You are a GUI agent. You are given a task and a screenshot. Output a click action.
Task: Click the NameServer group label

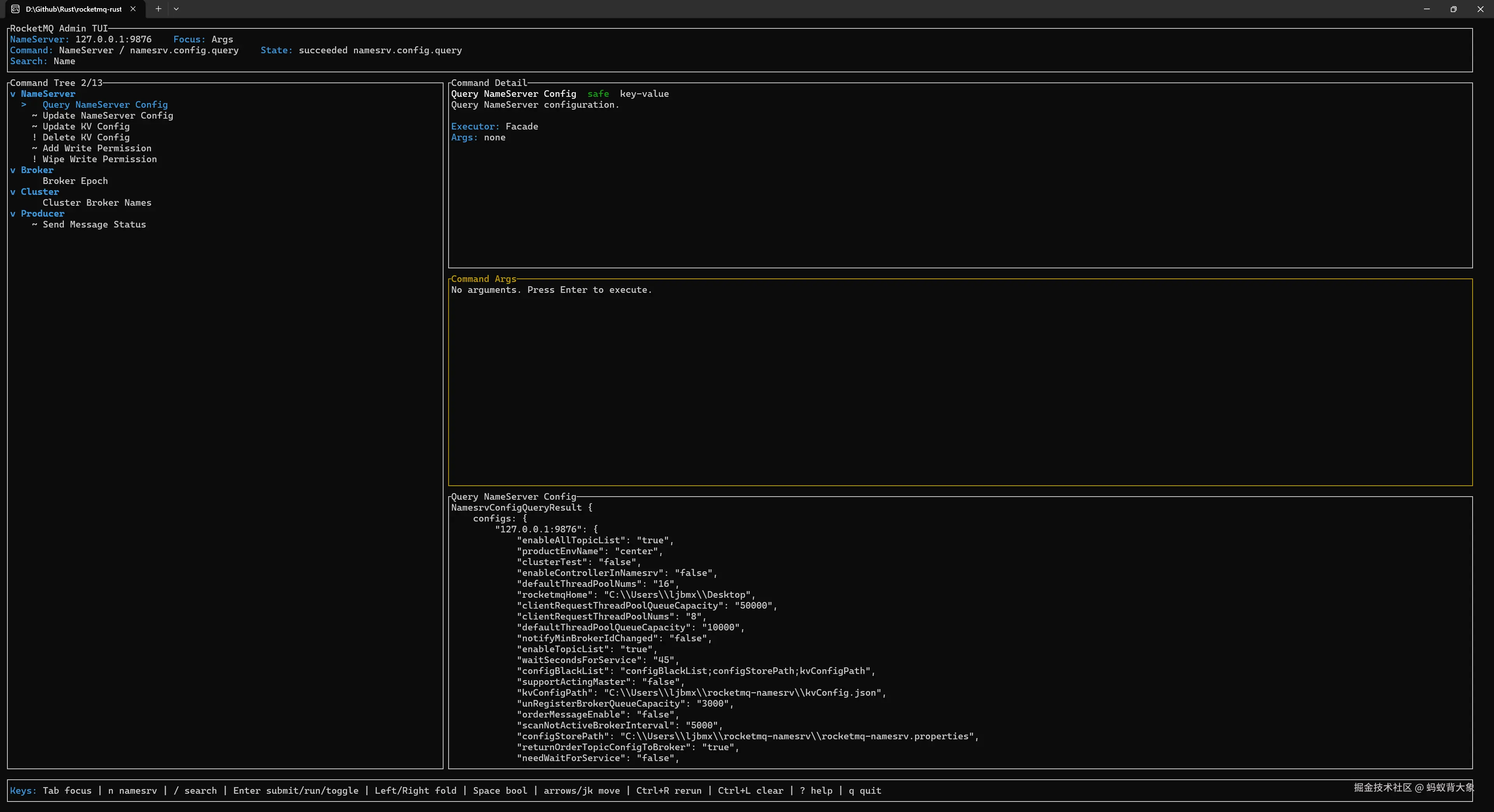coord(48,94)
